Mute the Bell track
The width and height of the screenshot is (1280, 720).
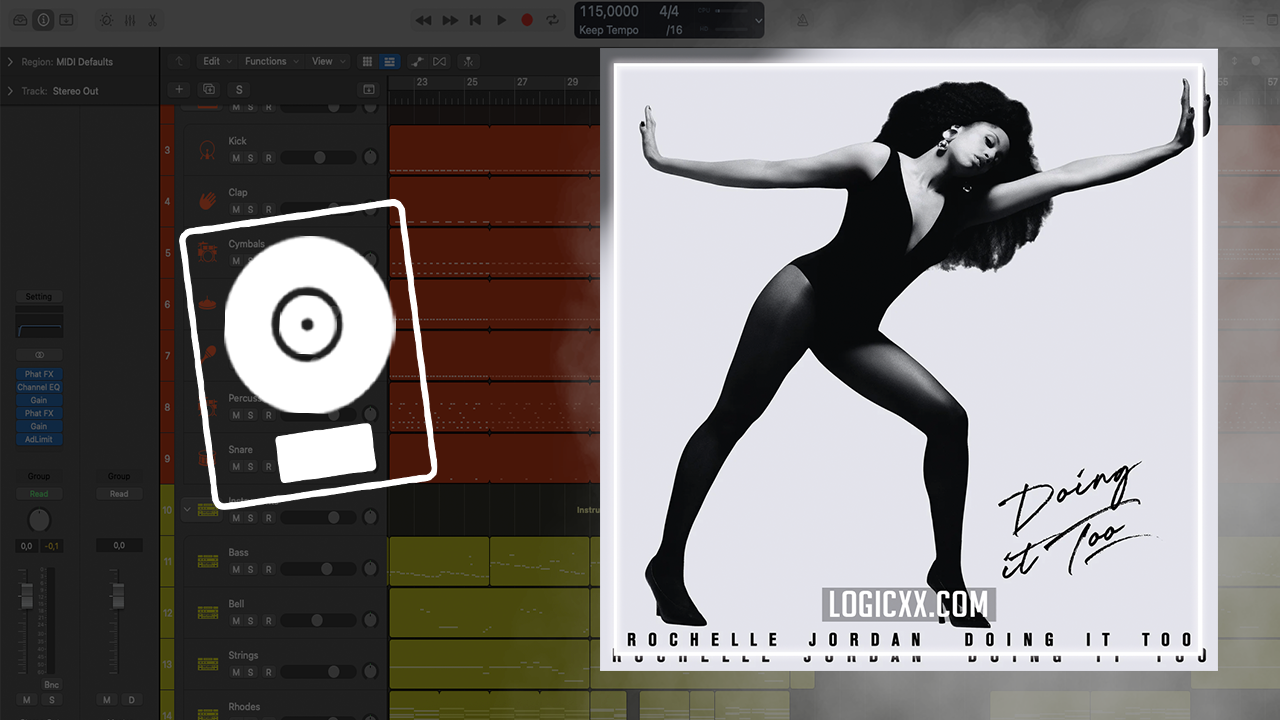236,621
